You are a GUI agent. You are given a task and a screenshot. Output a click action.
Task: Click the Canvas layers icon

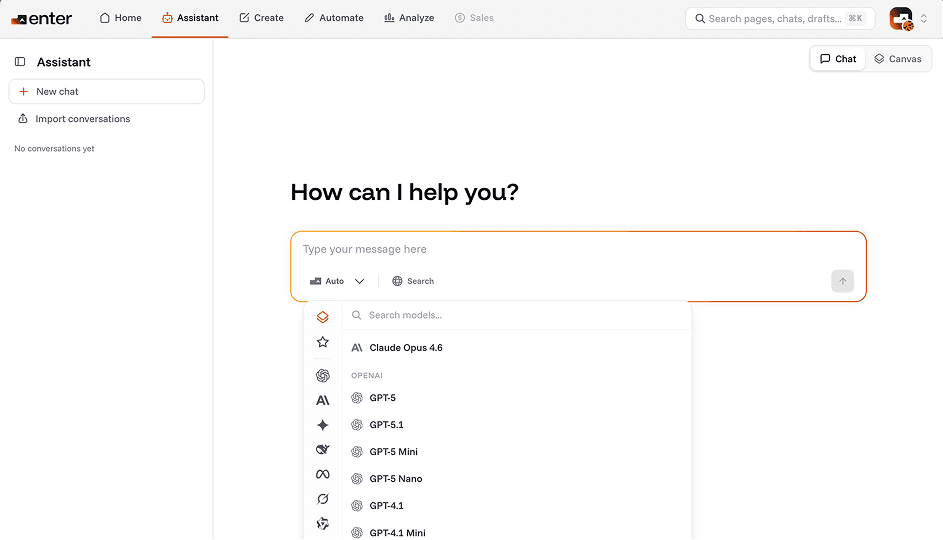pos(879,59)
